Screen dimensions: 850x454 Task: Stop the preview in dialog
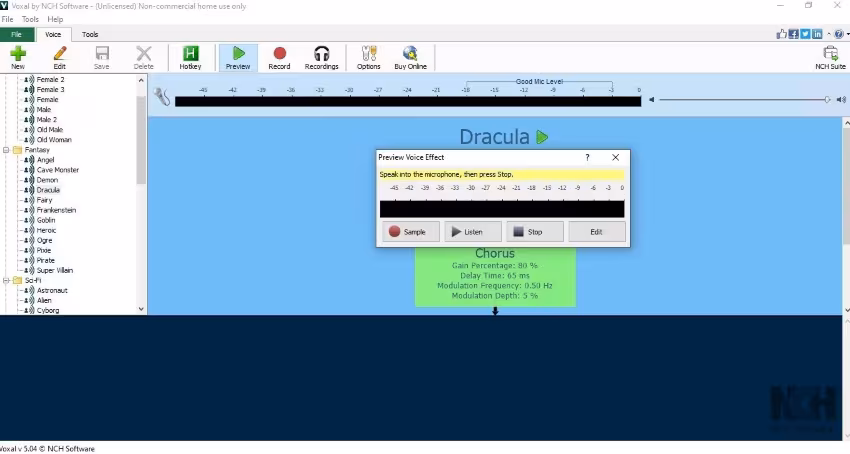click(x=535, y=232)
